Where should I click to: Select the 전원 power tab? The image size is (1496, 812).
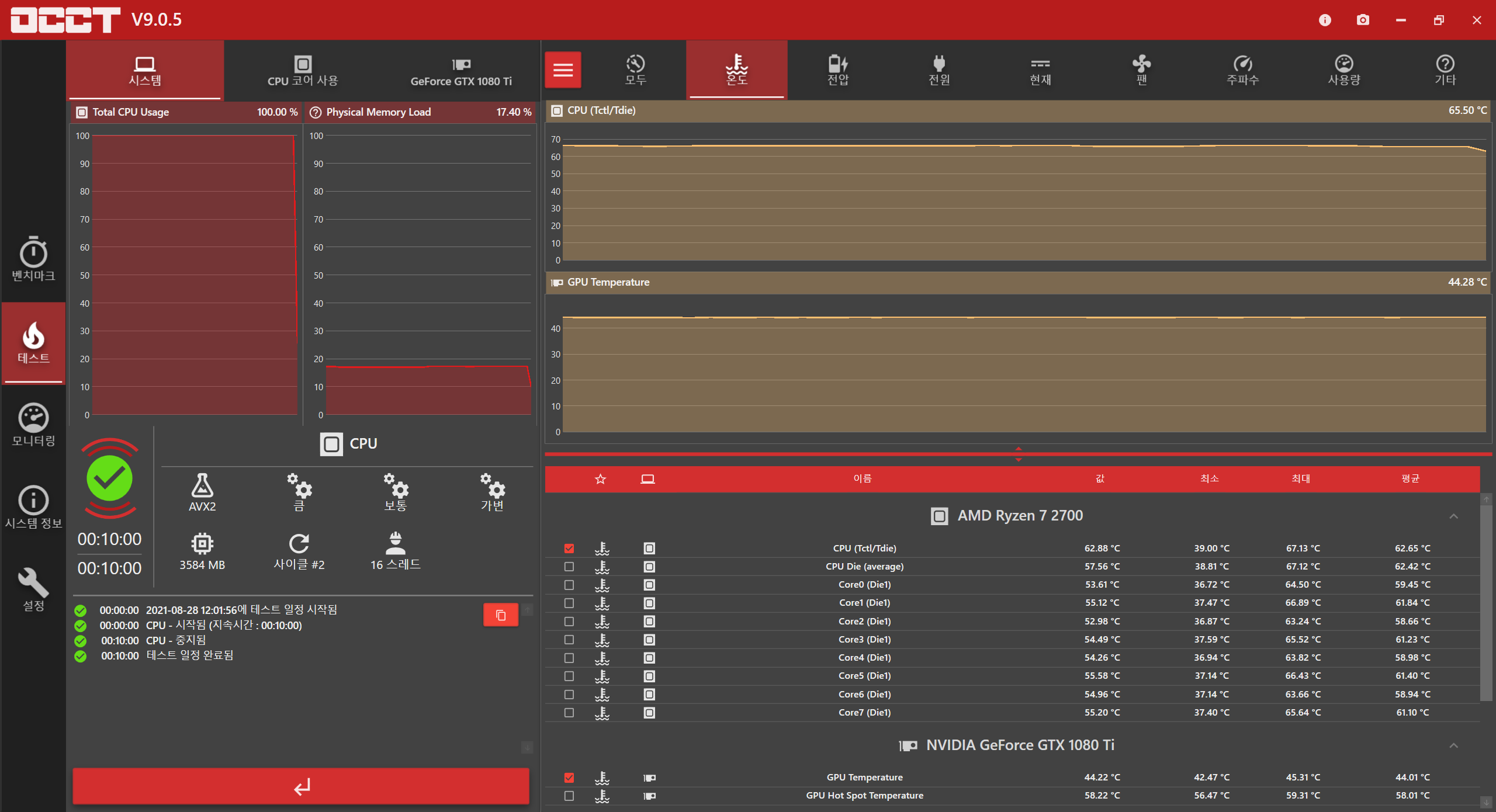pos(939,70)
